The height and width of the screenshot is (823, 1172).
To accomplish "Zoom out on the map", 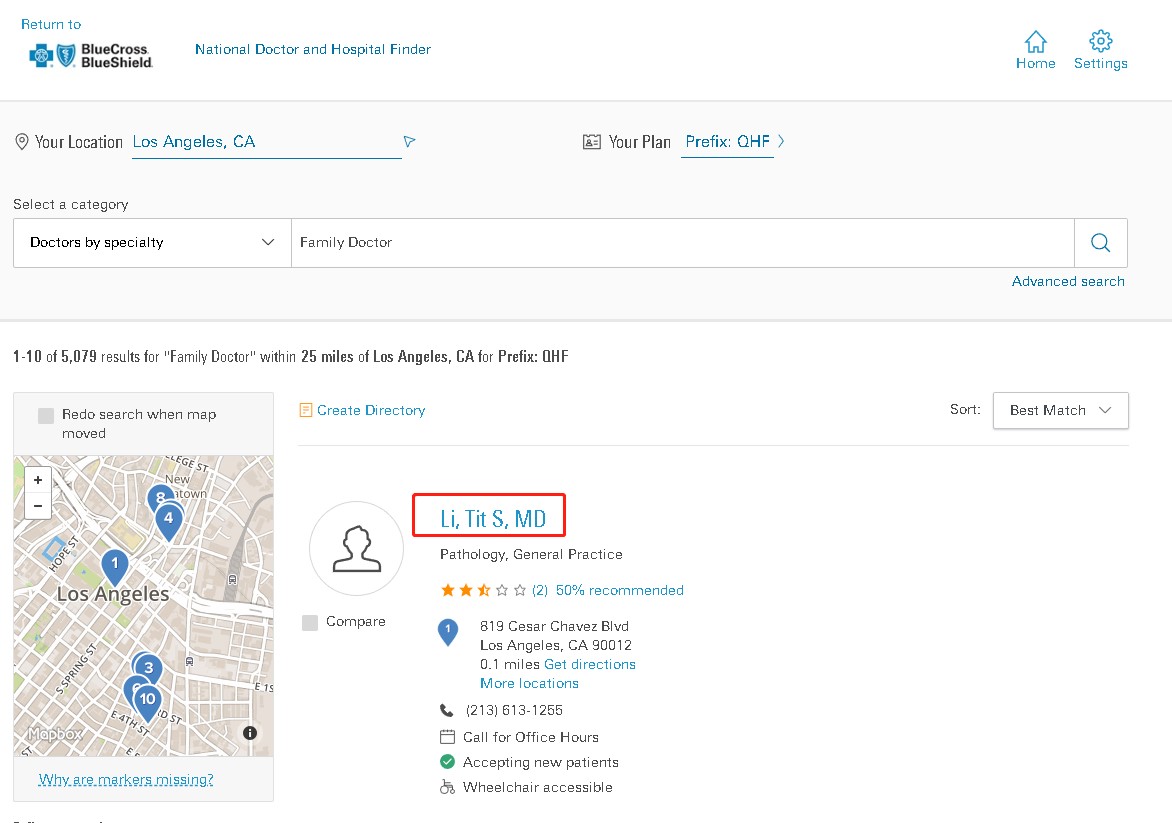I will click(x=38, y=506).
